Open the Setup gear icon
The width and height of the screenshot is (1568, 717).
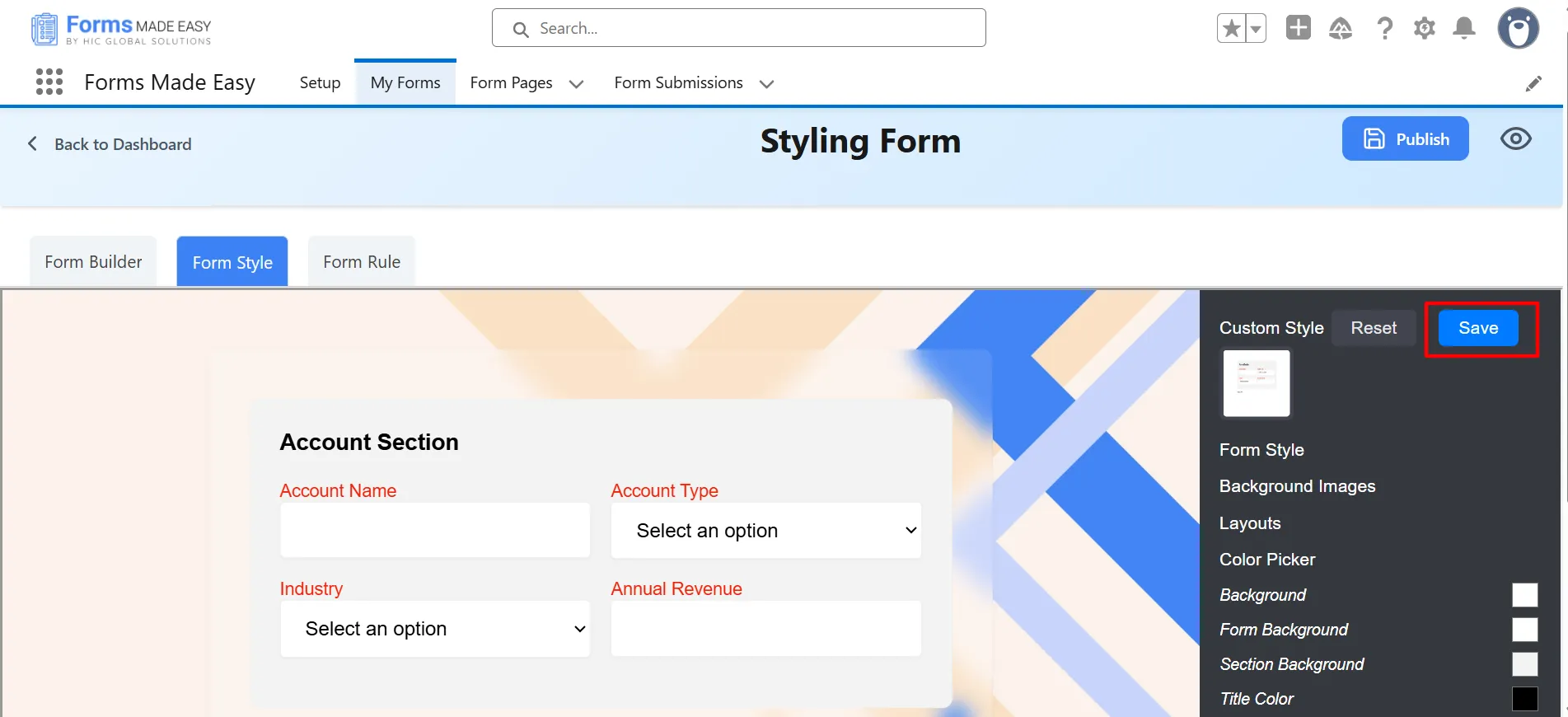pyautogui.click(x=1424, y=29)
